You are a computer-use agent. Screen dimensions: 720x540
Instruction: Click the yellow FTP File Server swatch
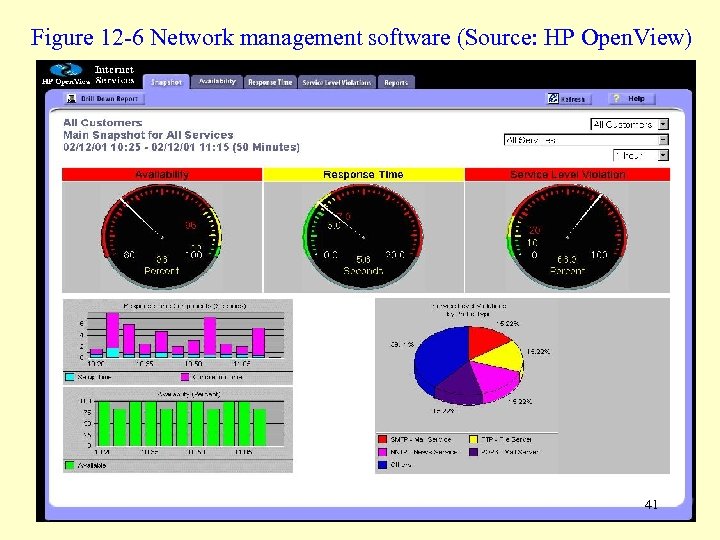(x=473, y=439)
